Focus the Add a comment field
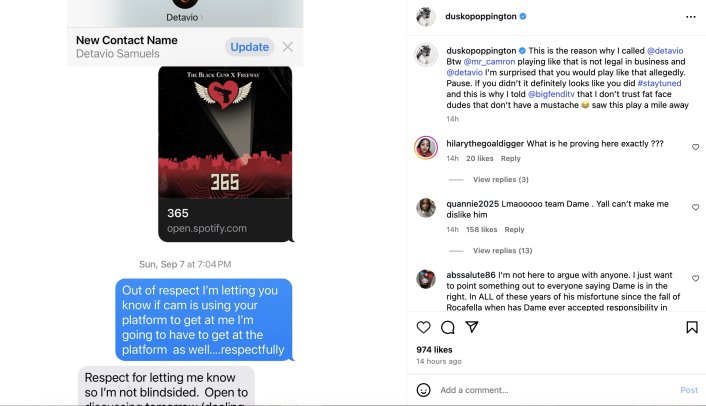The image size is (706, 406). tap(556, 390)
